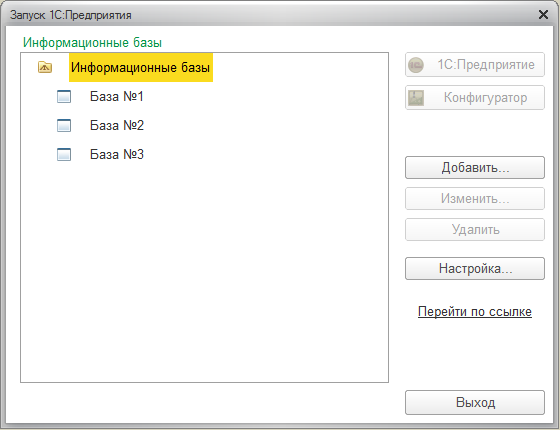
Task: Click the 1C logo icon on the launch button
Action: pyautogui.click(x=416, y=65)
